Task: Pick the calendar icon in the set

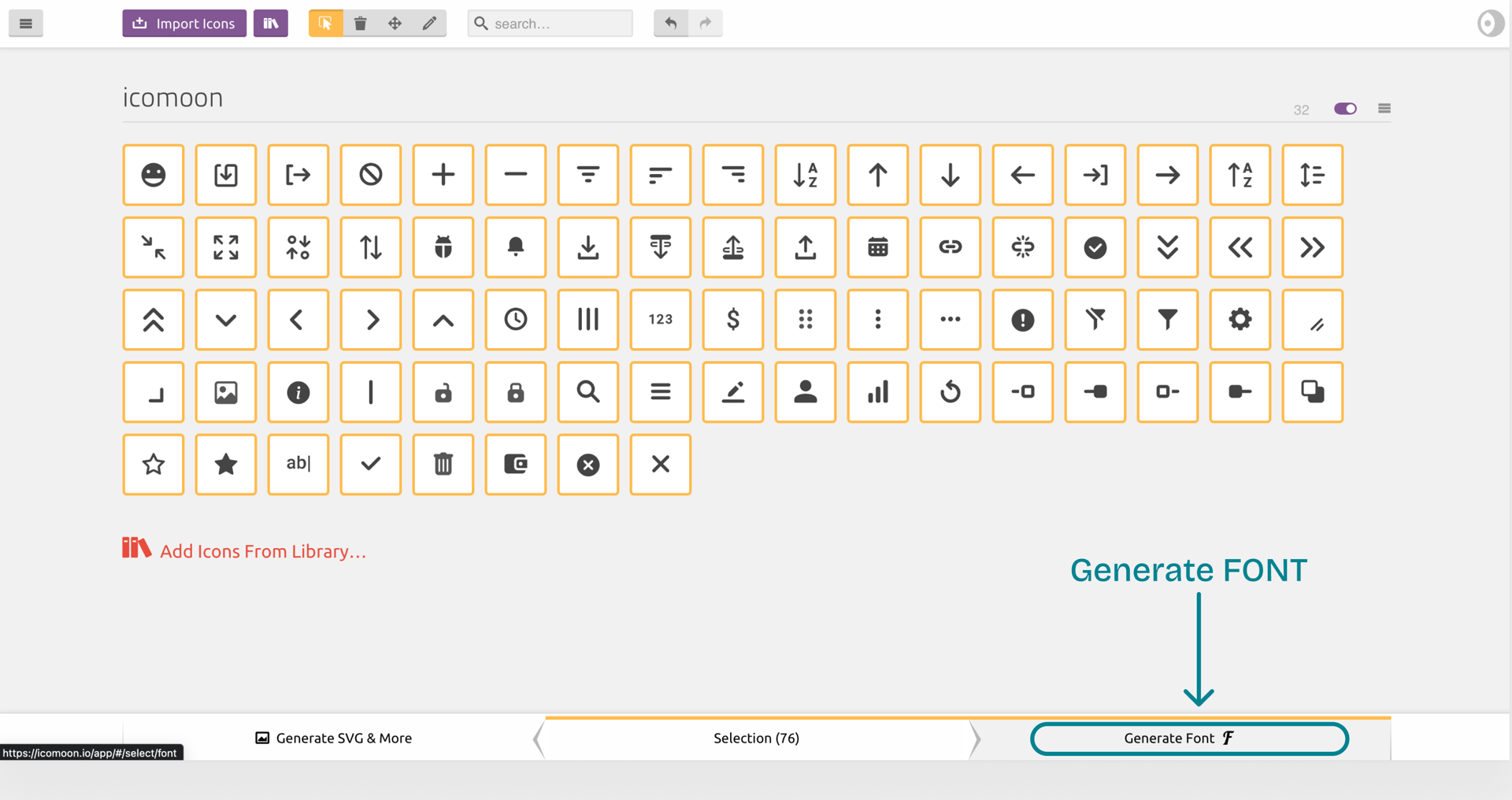Action: (x=877, y=247)
